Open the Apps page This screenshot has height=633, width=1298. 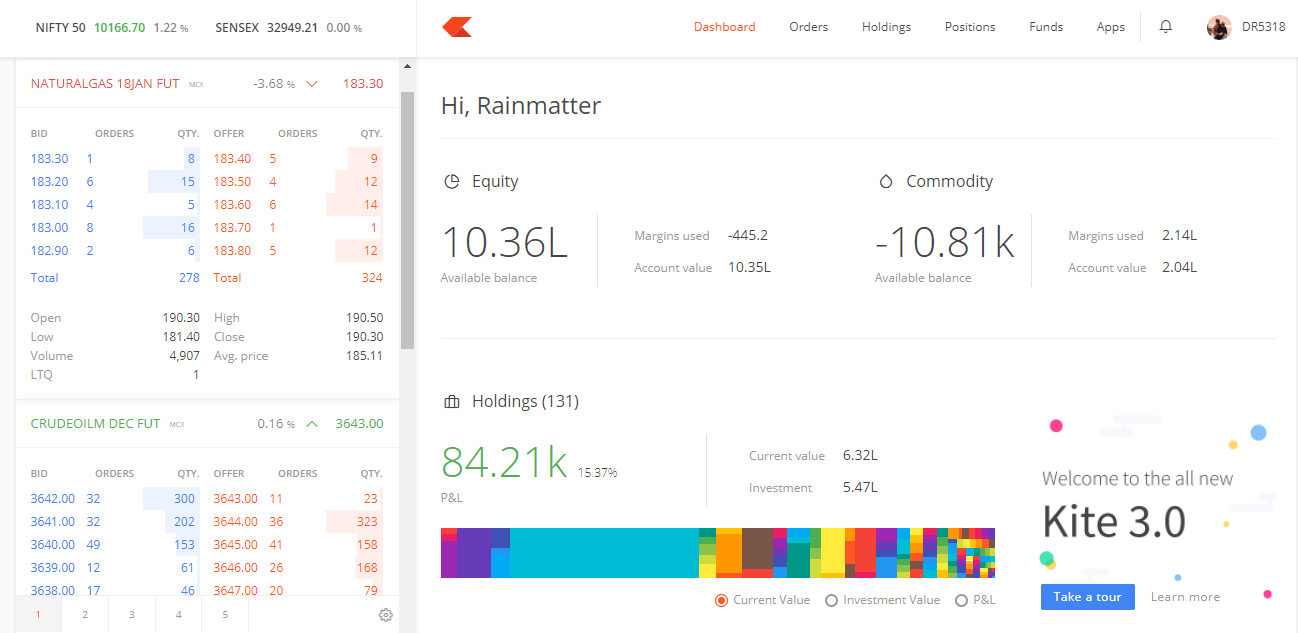click(x=1111, y=27)
